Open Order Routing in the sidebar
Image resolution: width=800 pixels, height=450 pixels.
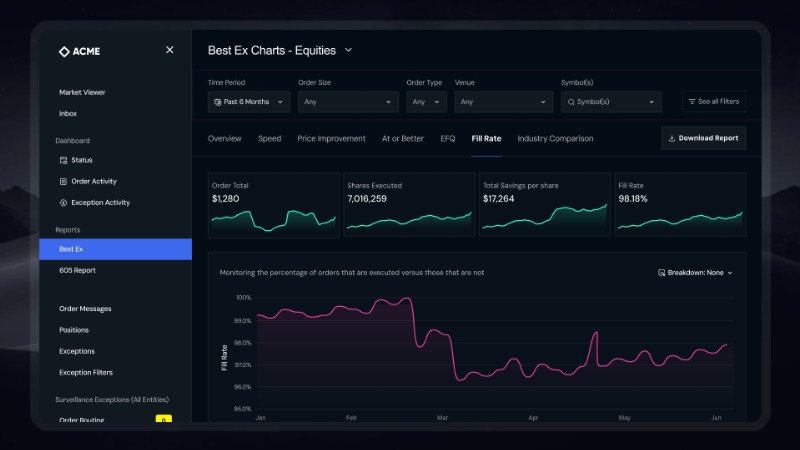82,419
